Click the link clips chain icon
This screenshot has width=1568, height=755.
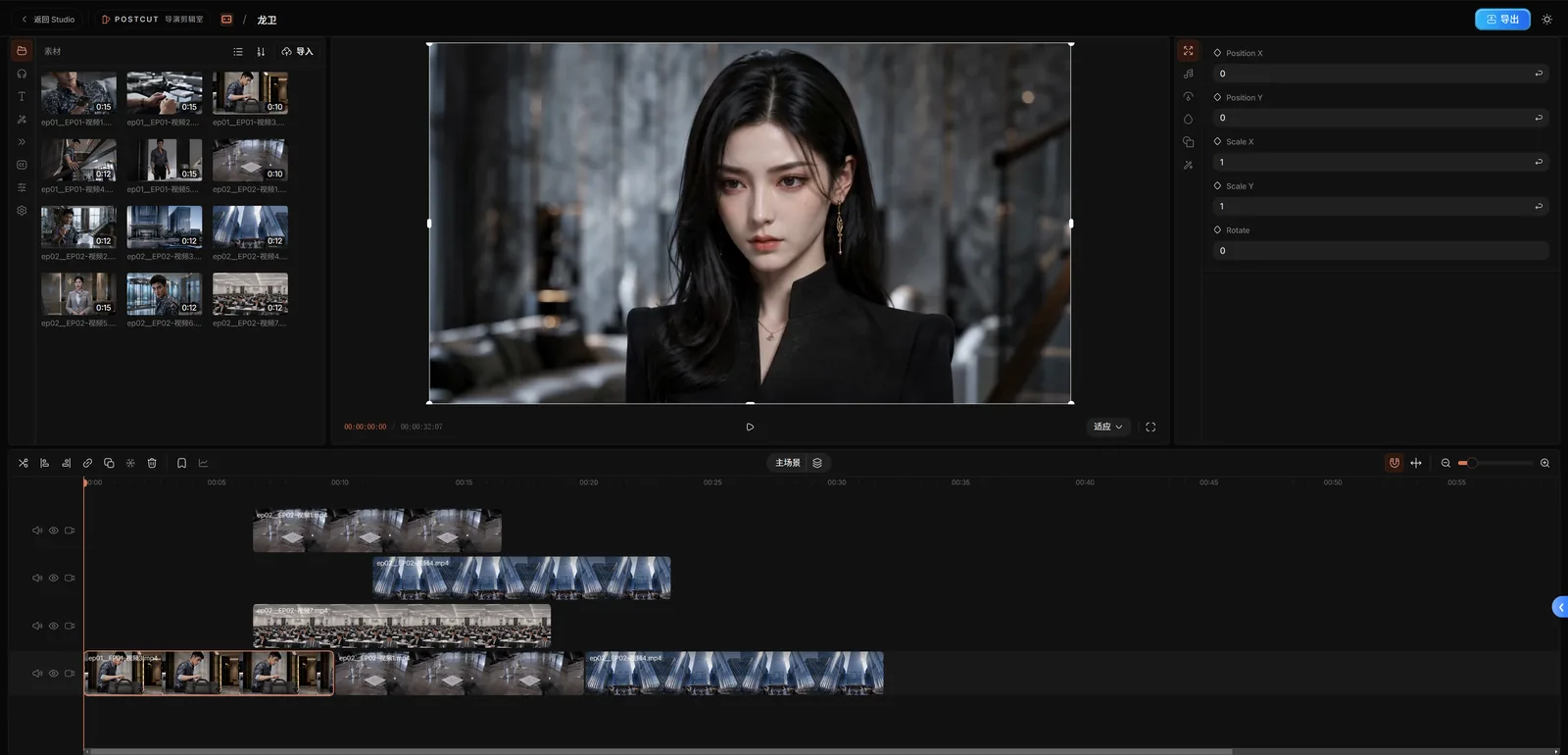87,463
